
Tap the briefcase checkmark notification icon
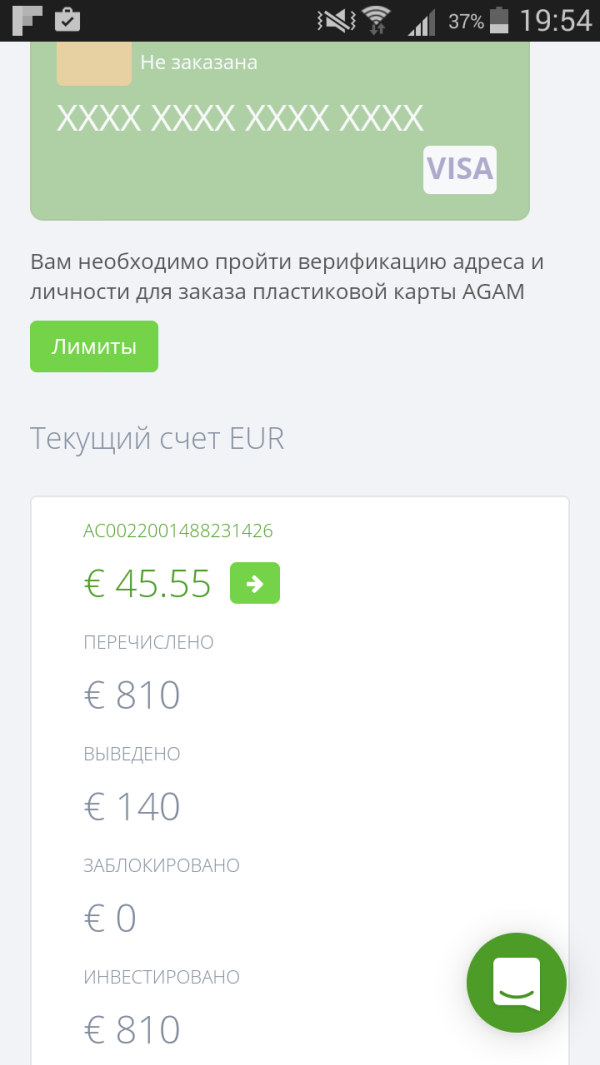tap(67, 19)
